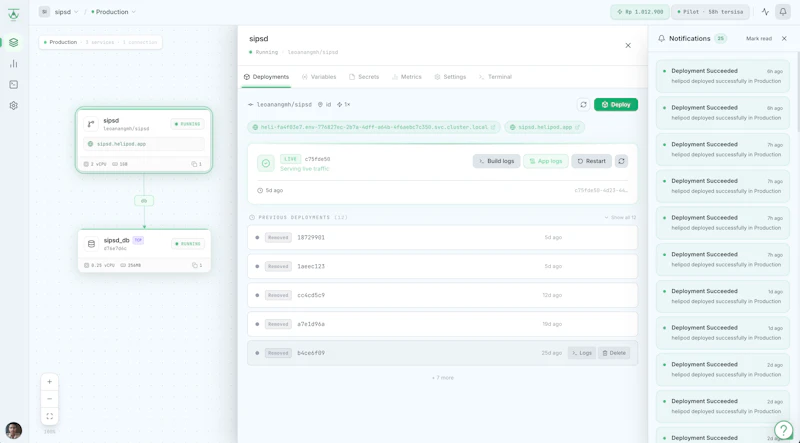The width and height of the screenshot is (800, 443).
Task: Open the bar chart analytics sidebar icon
Action: point(14,64)
